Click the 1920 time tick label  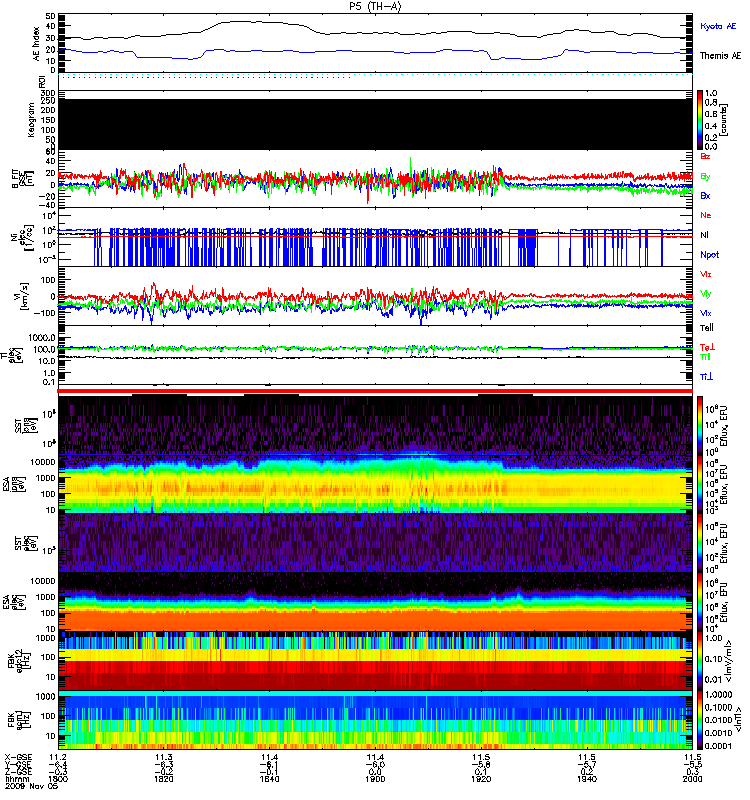[481, 779]
